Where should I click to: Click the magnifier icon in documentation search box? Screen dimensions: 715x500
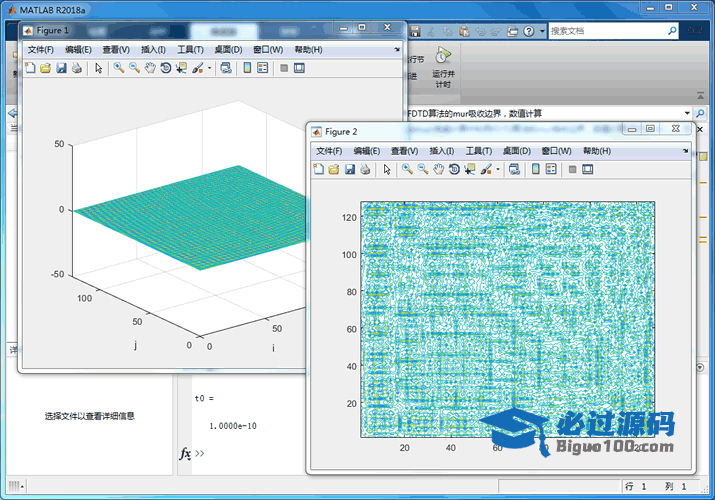(x=672, y=31)
